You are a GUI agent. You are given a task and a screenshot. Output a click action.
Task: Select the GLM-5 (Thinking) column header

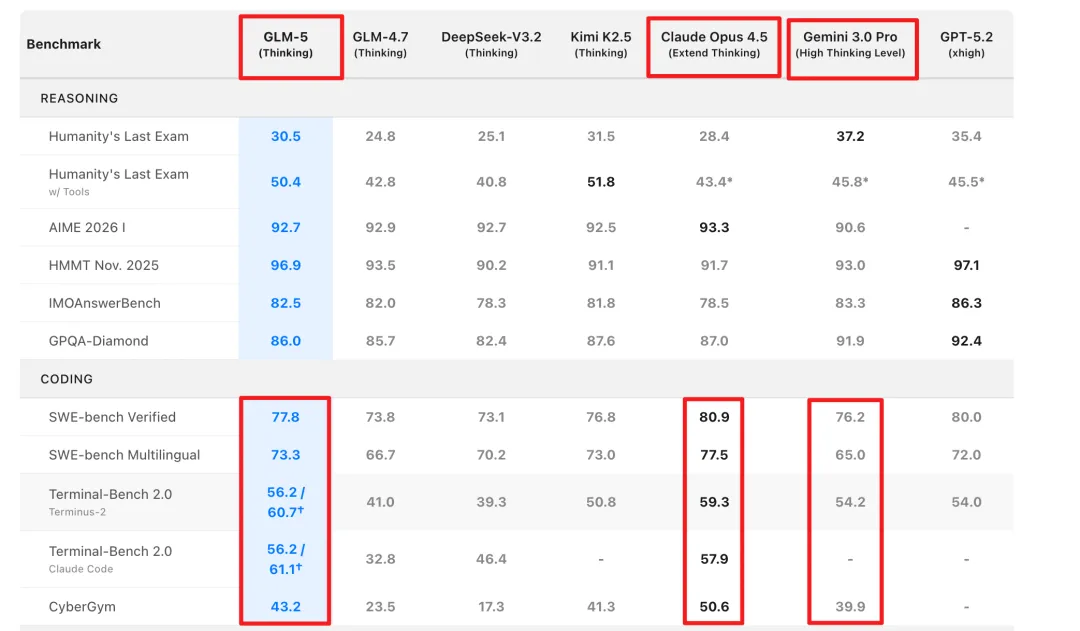point(286,44)
